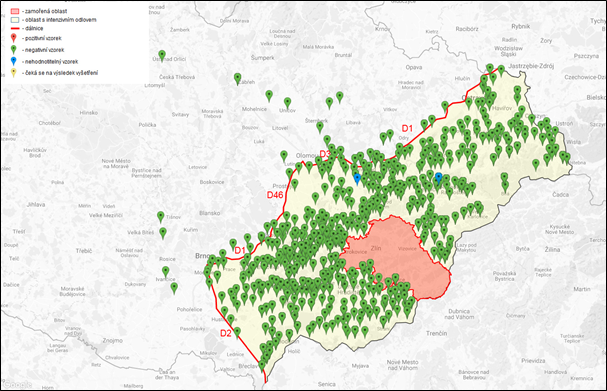Image resolution: width=607 pixels, height=391 pixels.
Task: Click the blue 'nehodnotitelný vzorek' pin in legend
Action: click(14, 61)
